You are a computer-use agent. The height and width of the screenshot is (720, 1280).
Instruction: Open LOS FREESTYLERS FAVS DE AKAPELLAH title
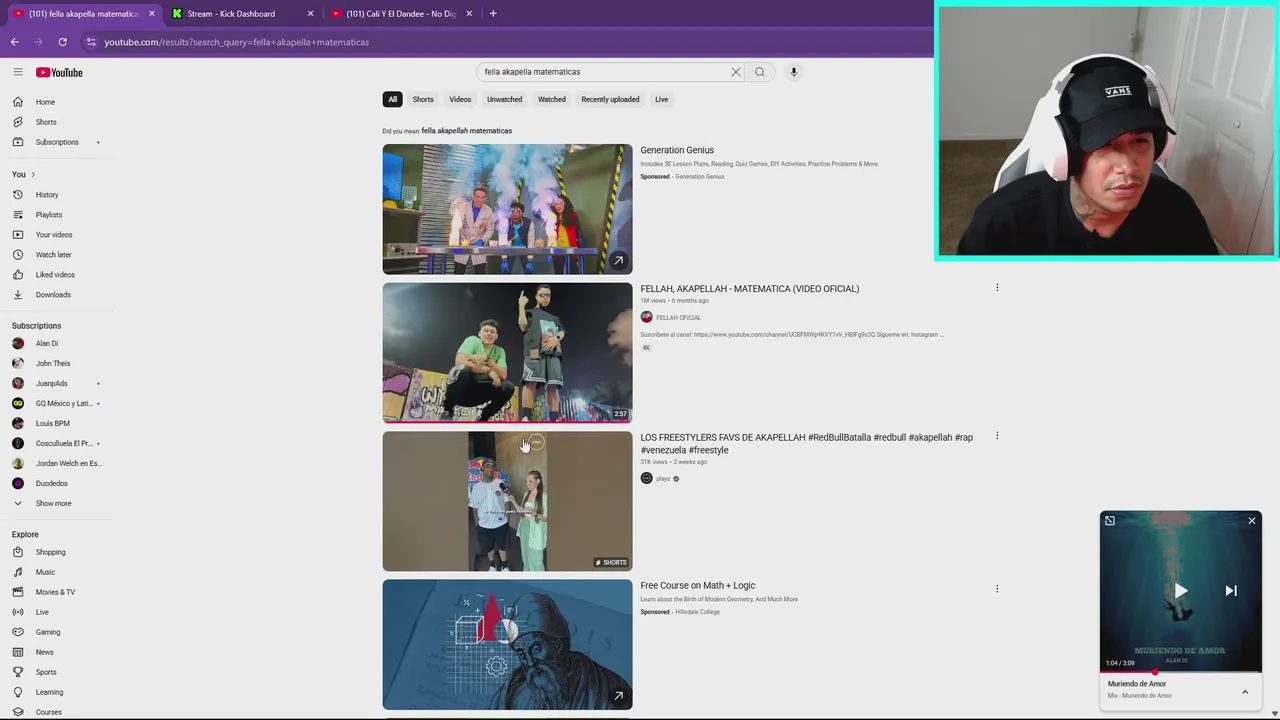tap(806, 443)
